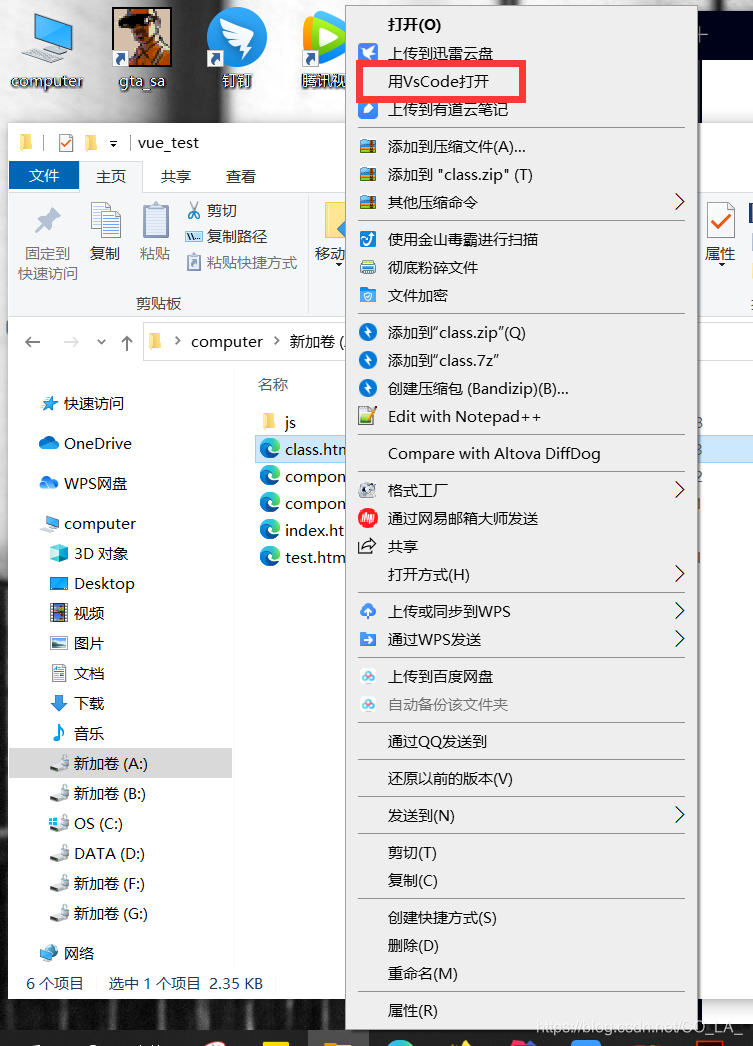Click the 复制路径 button in the ribbon
Screen dimensions: 753x1046
[227, 237]
